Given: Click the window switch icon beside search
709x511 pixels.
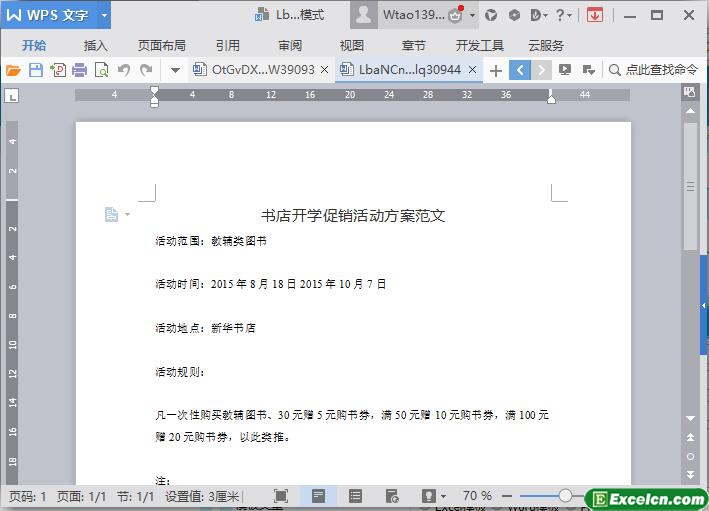Looking at the screenshot, I should (x=588, y=70).
